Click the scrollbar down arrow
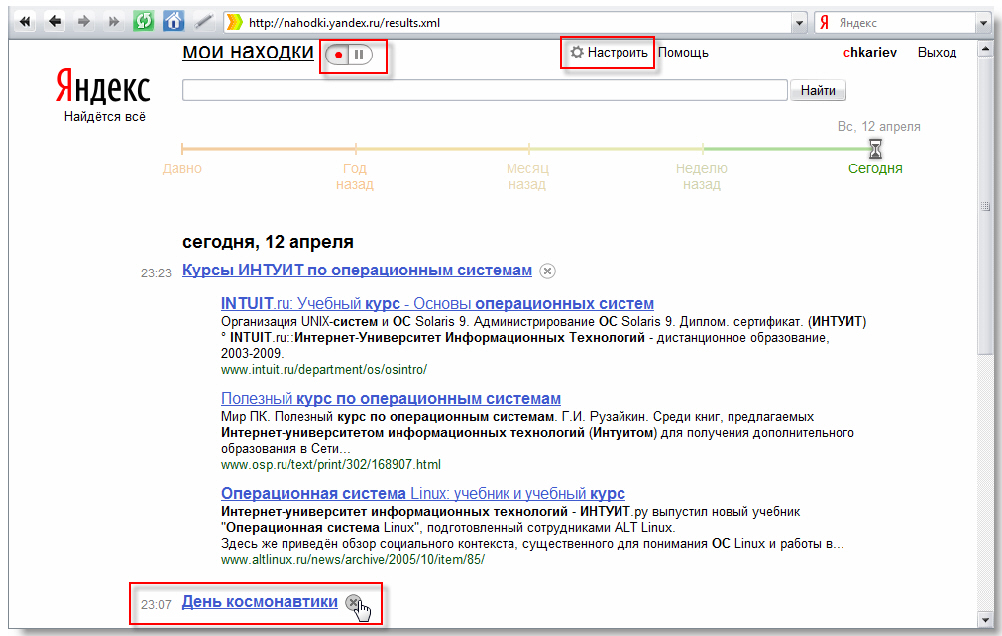This screenshot has width=1002, height=636. 985,620
